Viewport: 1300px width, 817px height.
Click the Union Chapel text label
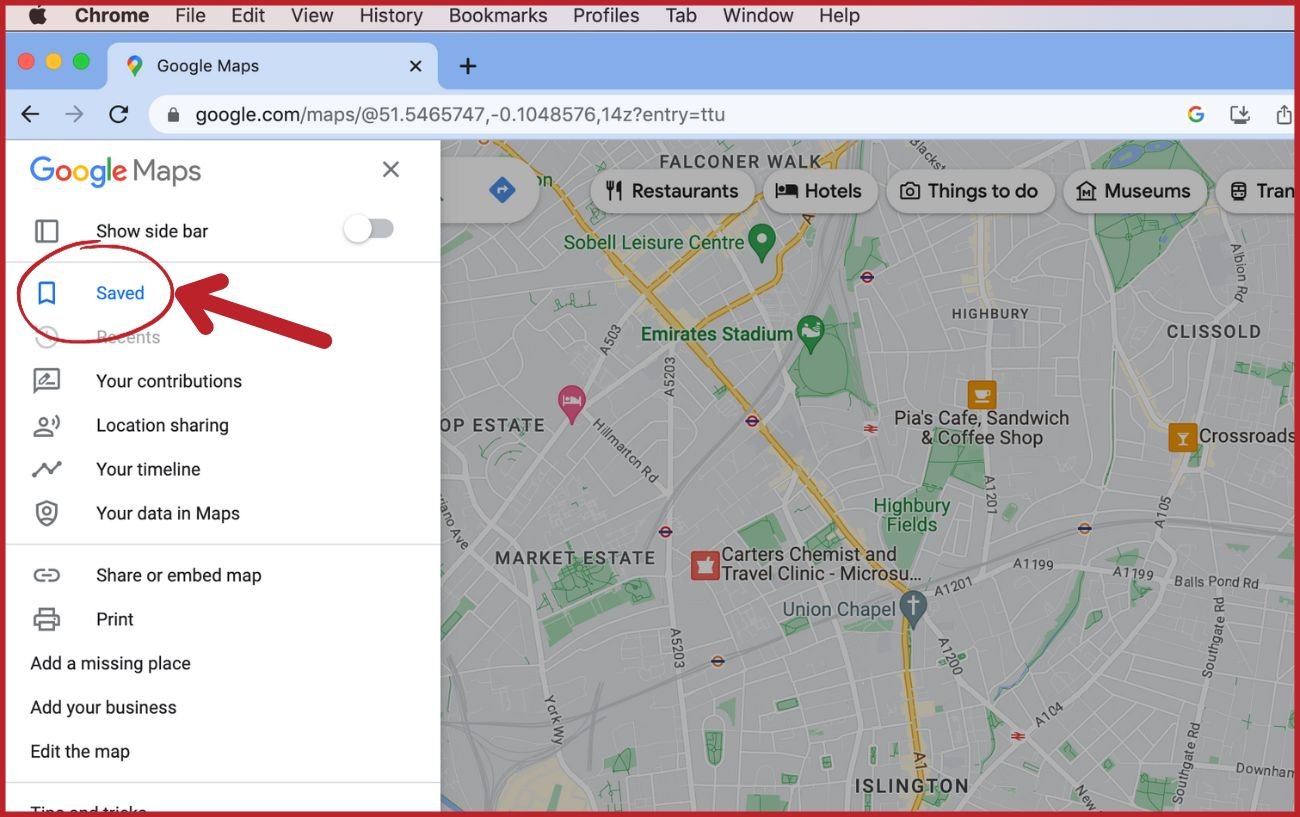838,609
